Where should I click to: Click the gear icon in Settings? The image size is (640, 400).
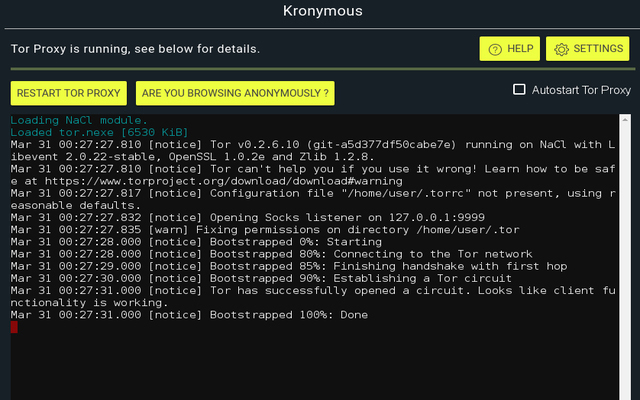tap(561, 49)
